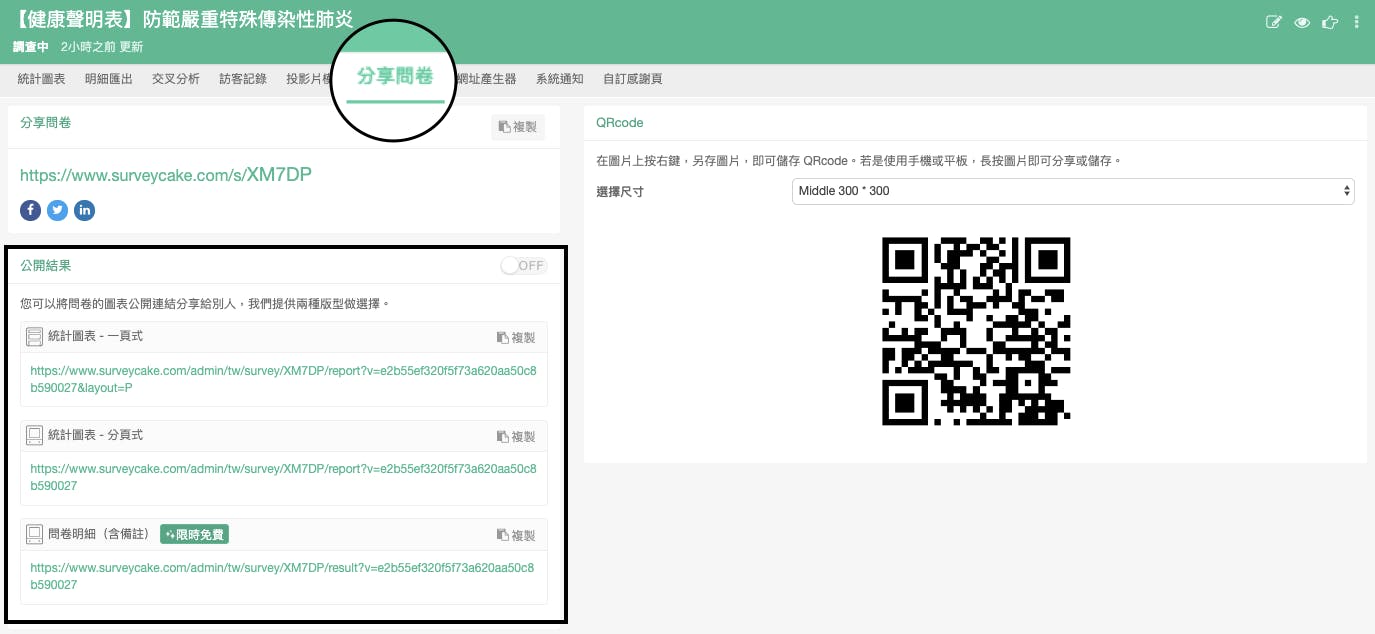Click the 選擇尺寸 label
The height and width of the screenshot is (634, 1375).
(x=620, y=191)
